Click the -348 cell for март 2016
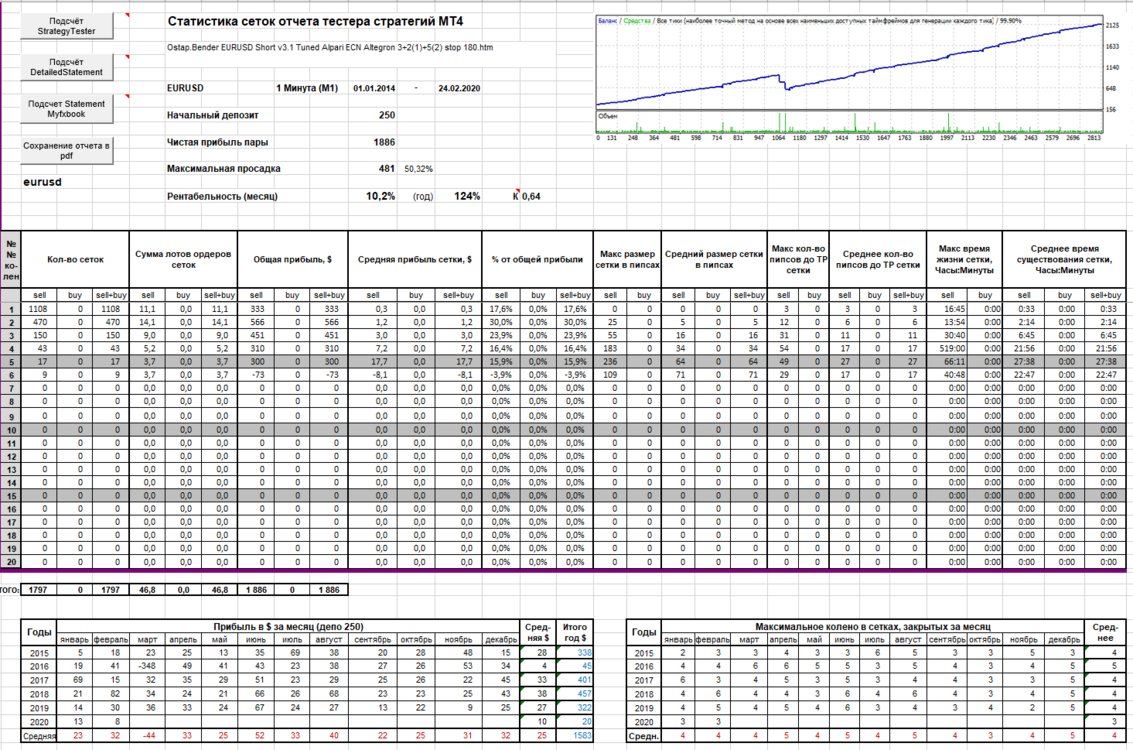Viewport: 1133px width, 750px height. (x=147, y=666)
